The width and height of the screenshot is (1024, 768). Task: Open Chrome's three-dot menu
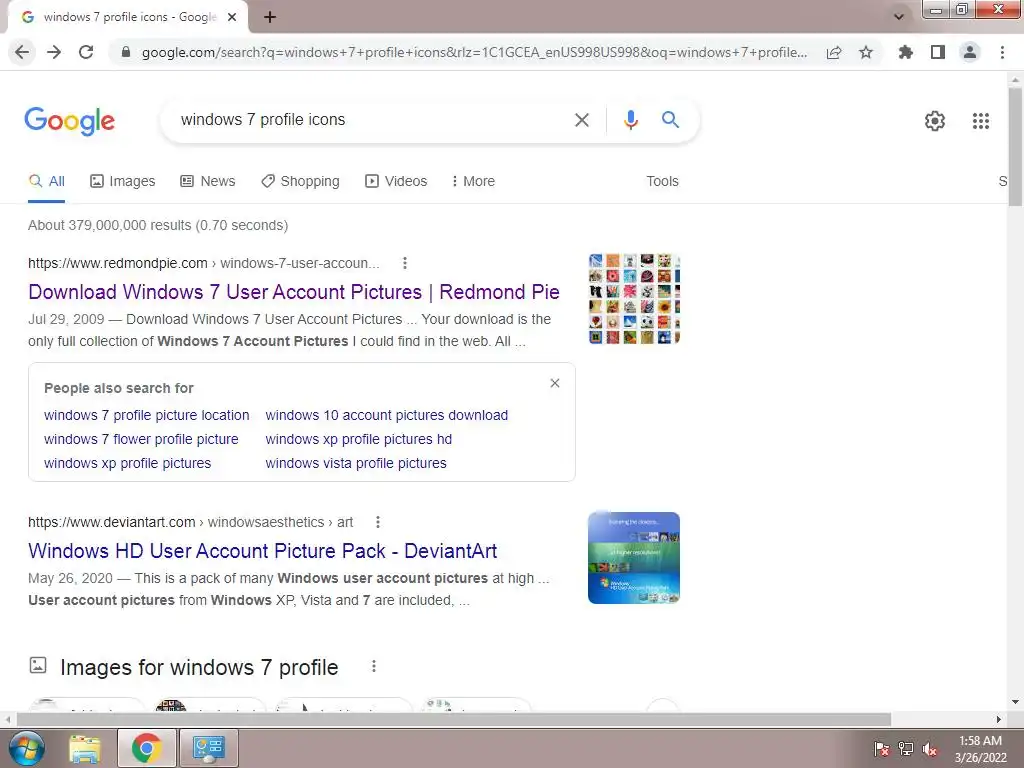[x=1002, y=52]
